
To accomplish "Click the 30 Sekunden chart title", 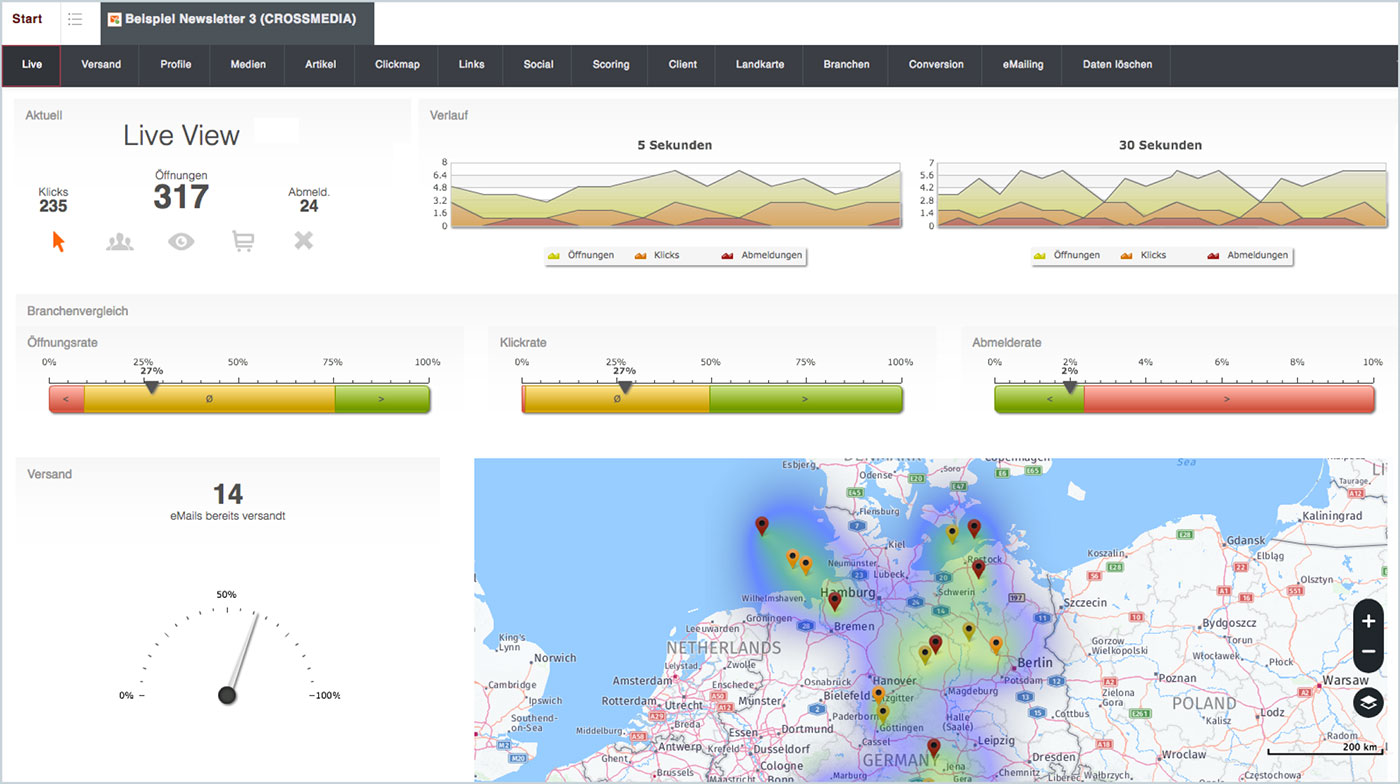I will [x=1160, y=145].
